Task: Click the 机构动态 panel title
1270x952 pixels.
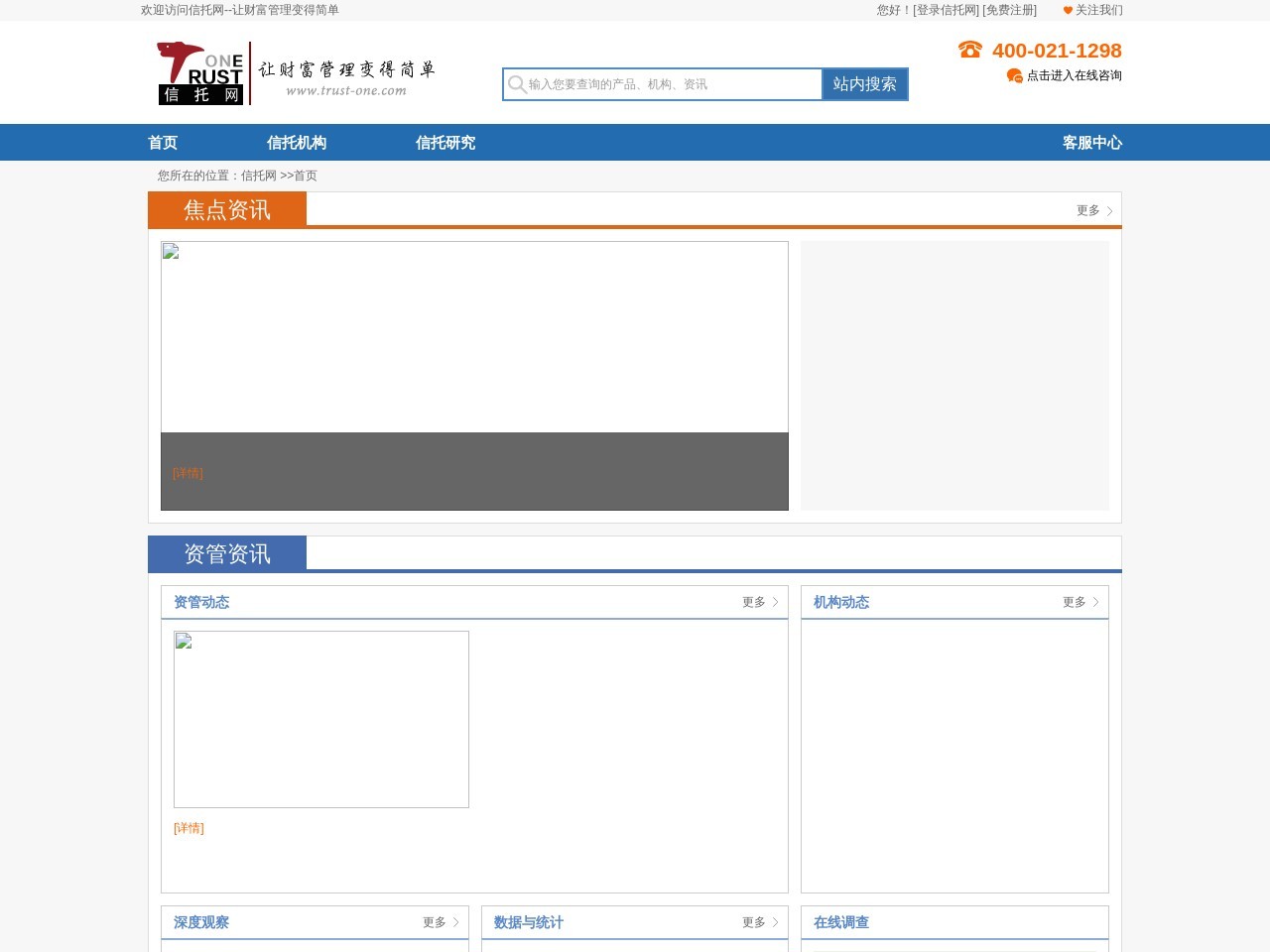Action: (841, 602)
